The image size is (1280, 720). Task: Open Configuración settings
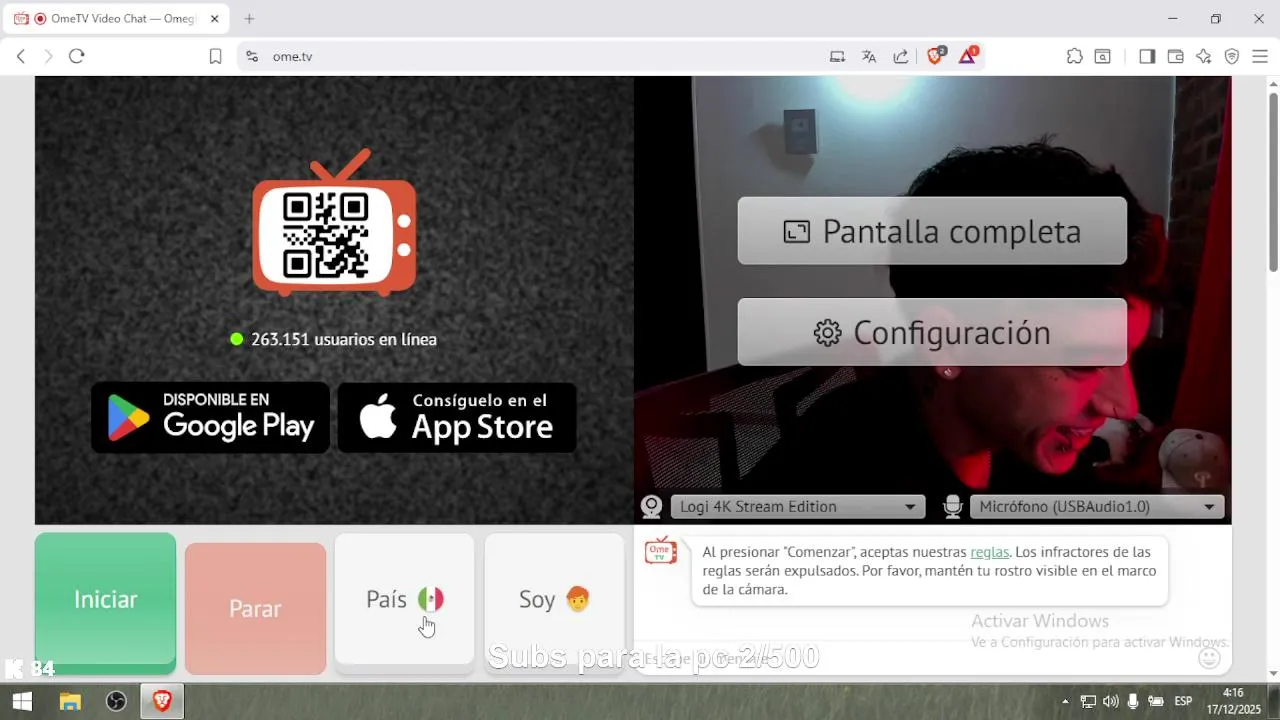932,332
